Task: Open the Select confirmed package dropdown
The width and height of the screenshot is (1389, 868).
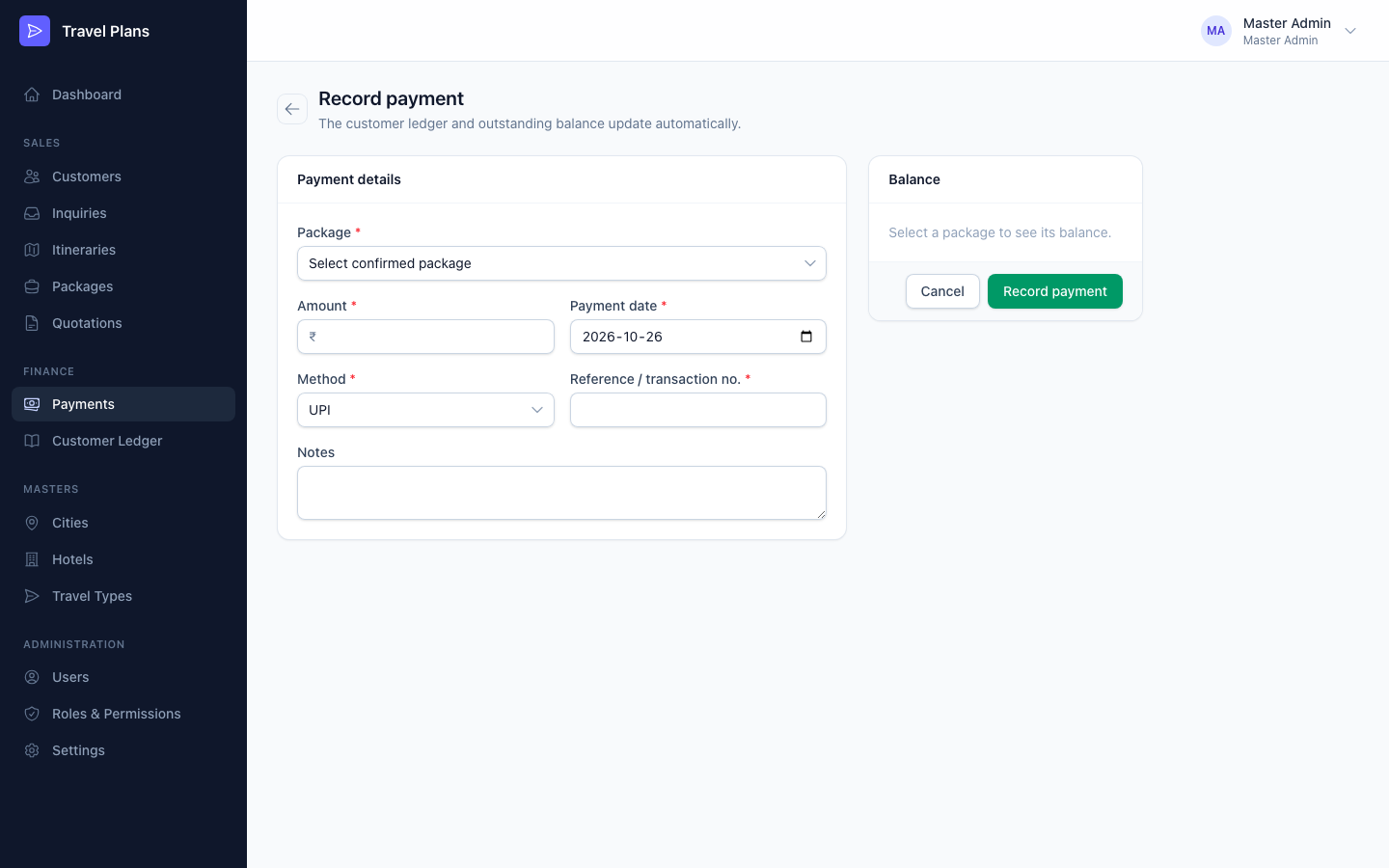Action: click(x=561, y=263)
